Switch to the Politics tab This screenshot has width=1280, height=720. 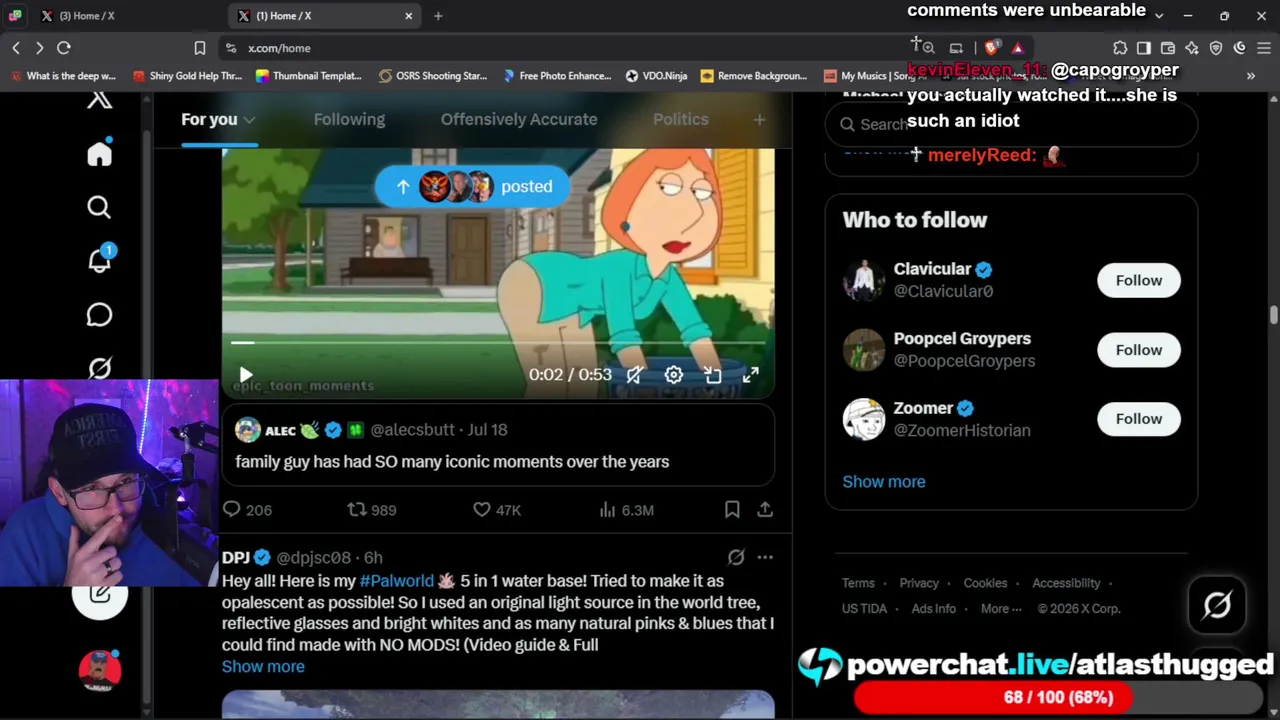(x=681, y=120)
